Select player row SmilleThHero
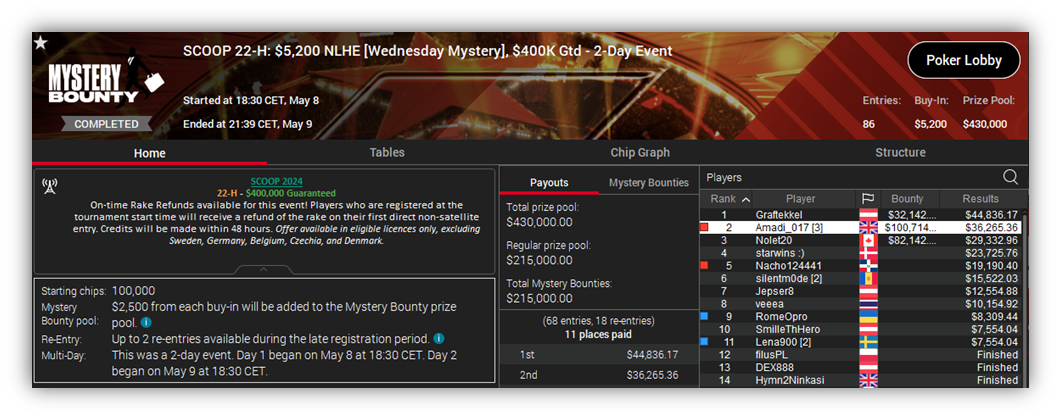This screenshot has width=1061, height=420. pyautogui.click(x=861, y=329)
